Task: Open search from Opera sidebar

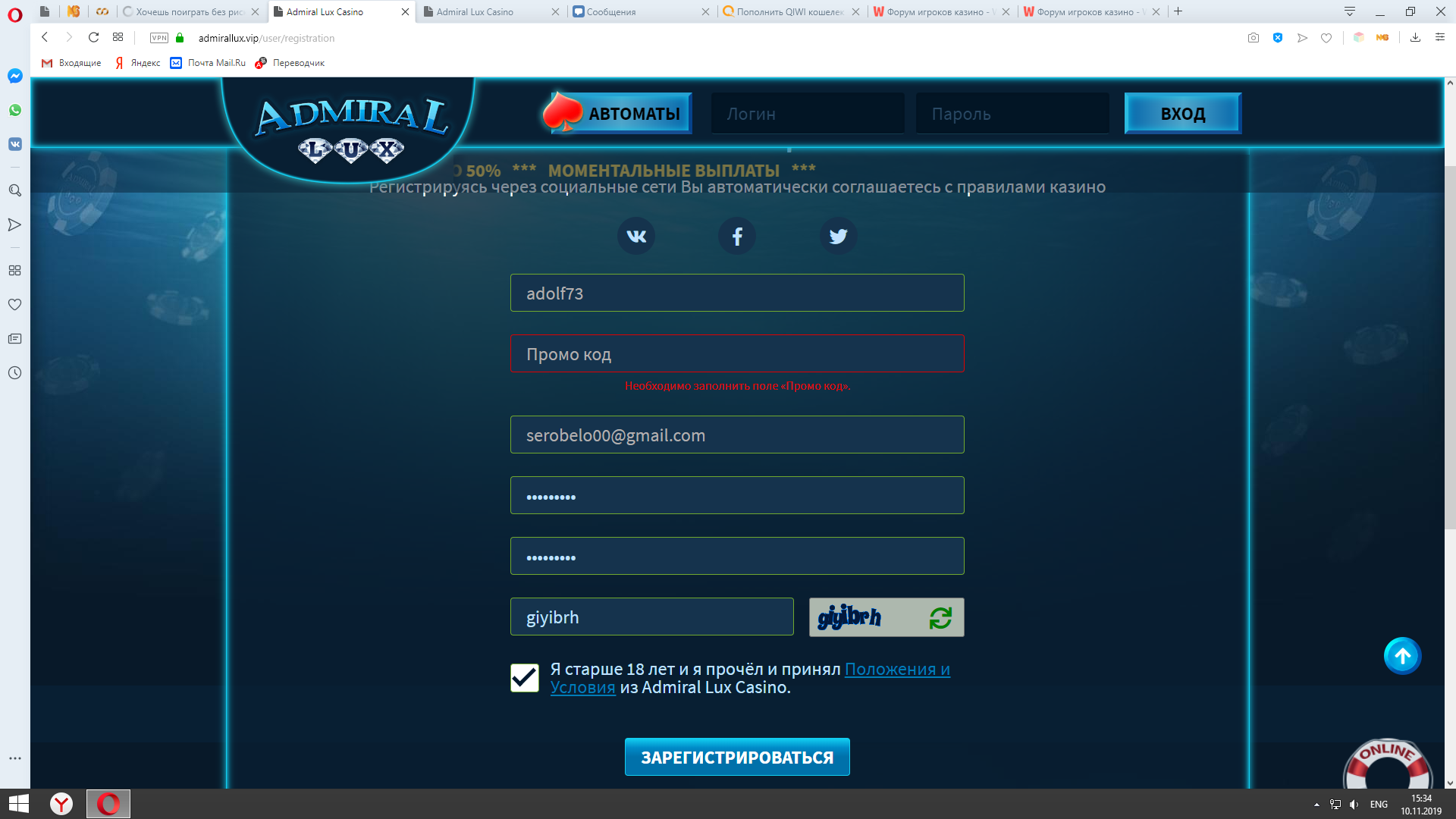Action: 15,190
